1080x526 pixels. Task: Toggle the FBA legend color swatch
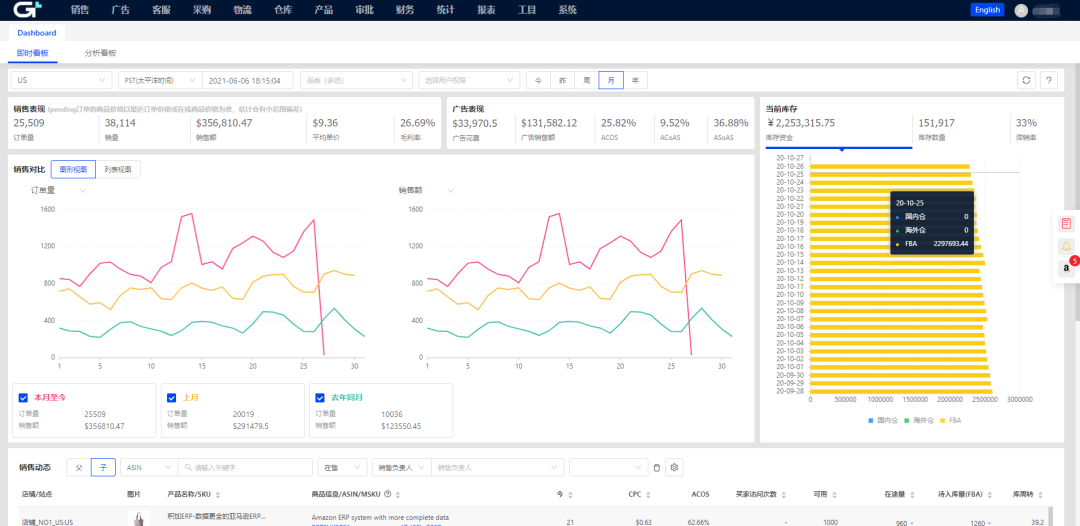tap(942, 420)
